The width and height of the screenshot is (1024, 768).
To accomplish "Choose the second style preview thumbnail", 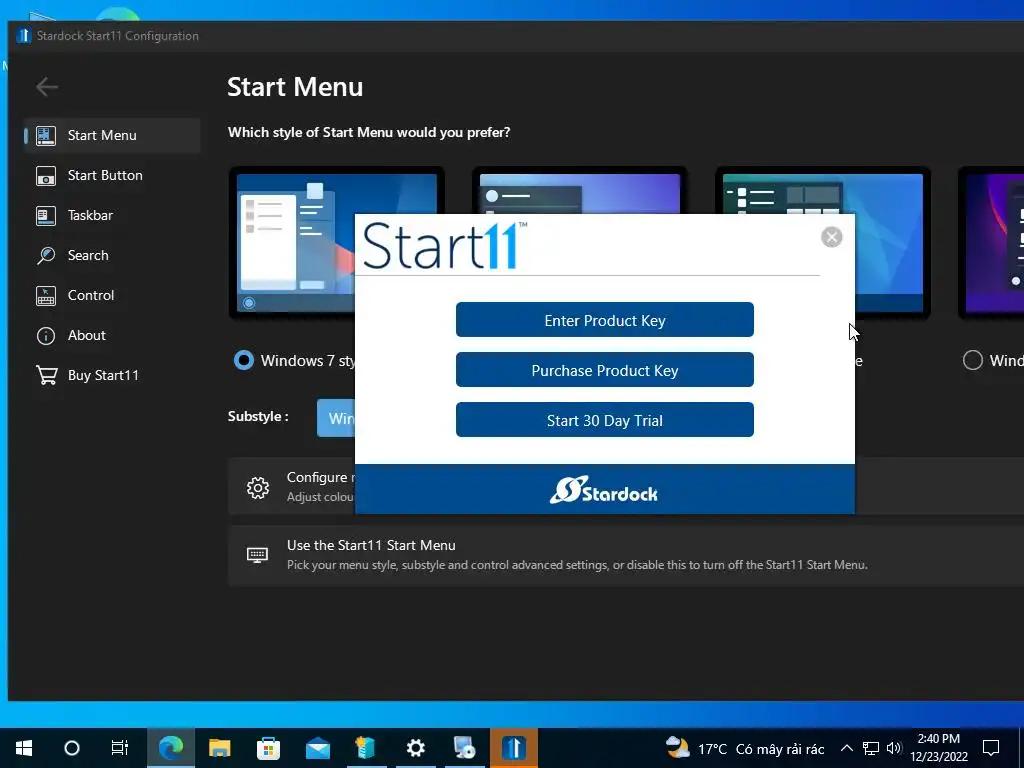I will click(579, 191).
